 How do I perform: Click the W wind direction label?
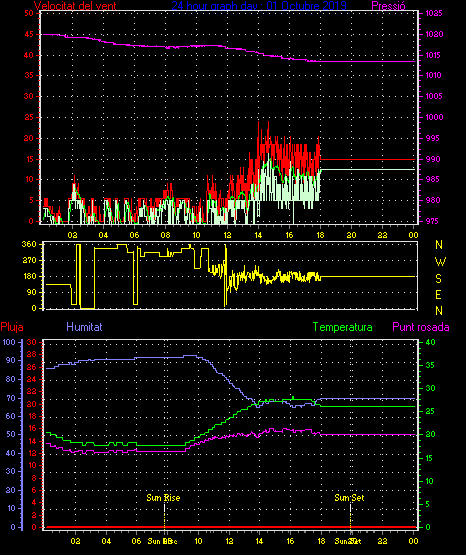click(440, 262)
